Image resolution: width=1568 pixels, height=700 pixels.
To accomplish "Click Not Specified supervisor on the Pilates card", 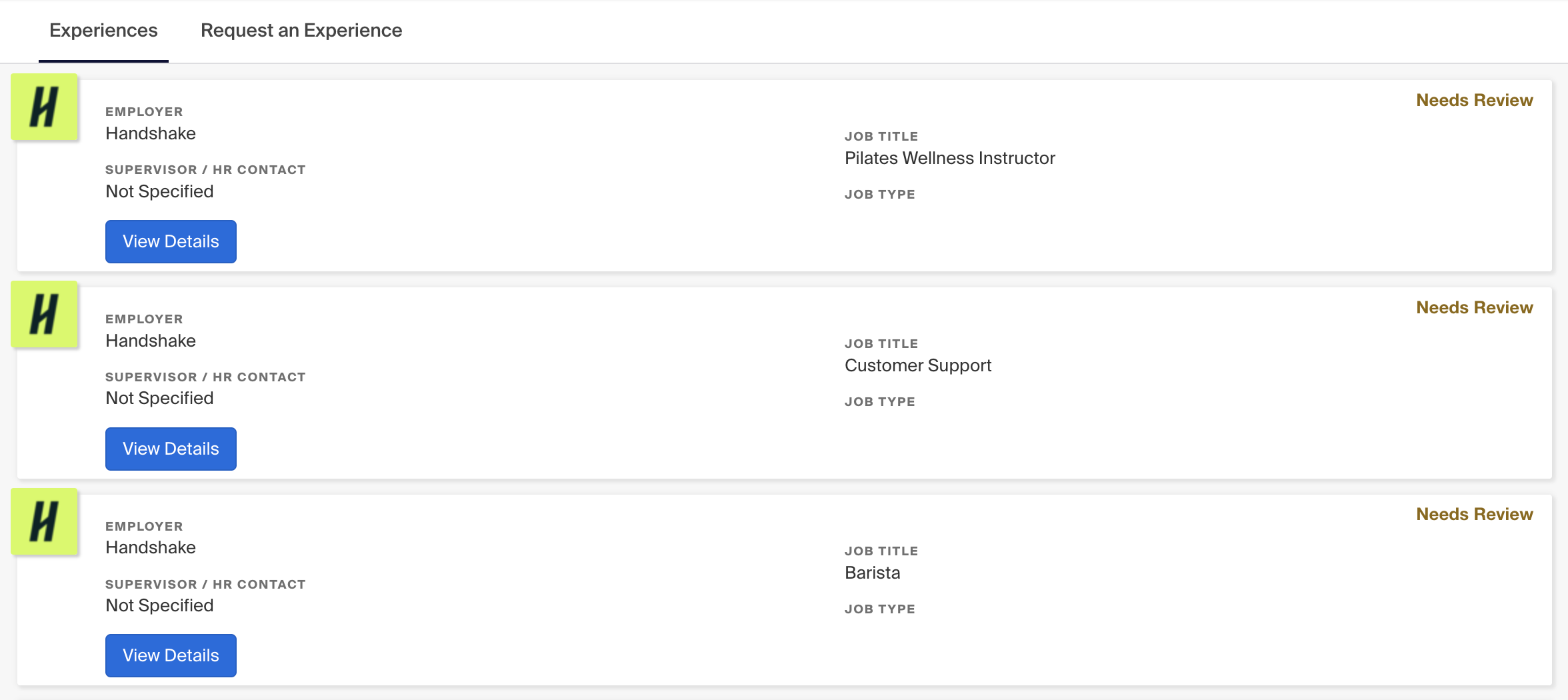I will tap(159, 191).
